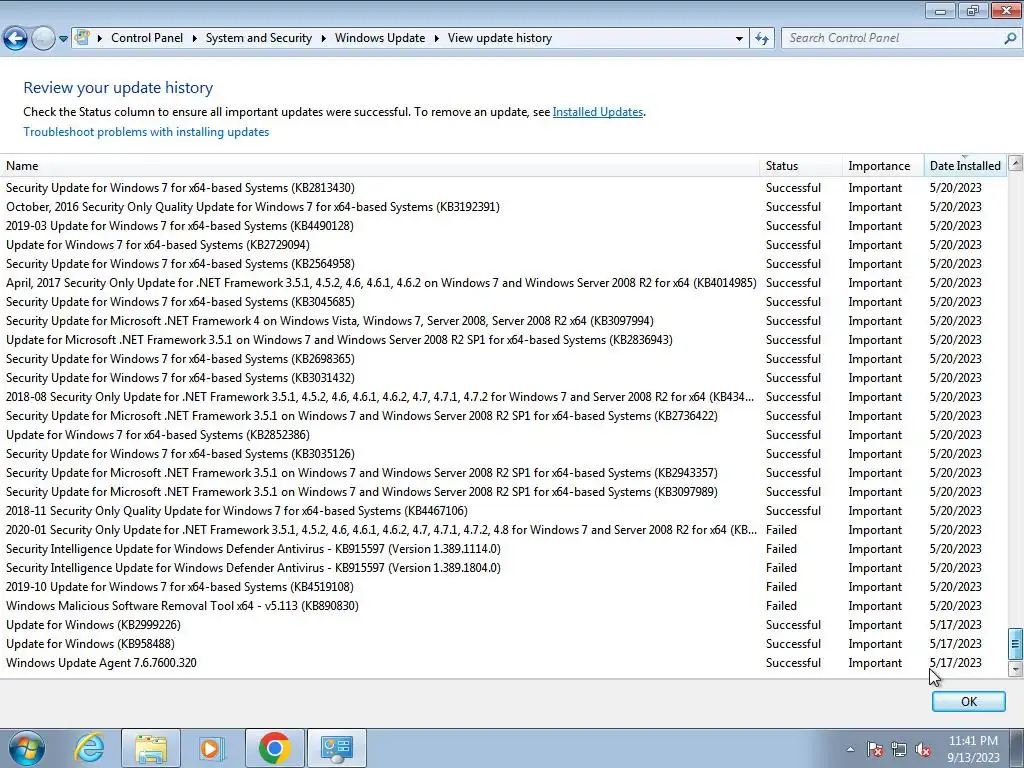Select Windows Update breadcrumb

[380, 38]
